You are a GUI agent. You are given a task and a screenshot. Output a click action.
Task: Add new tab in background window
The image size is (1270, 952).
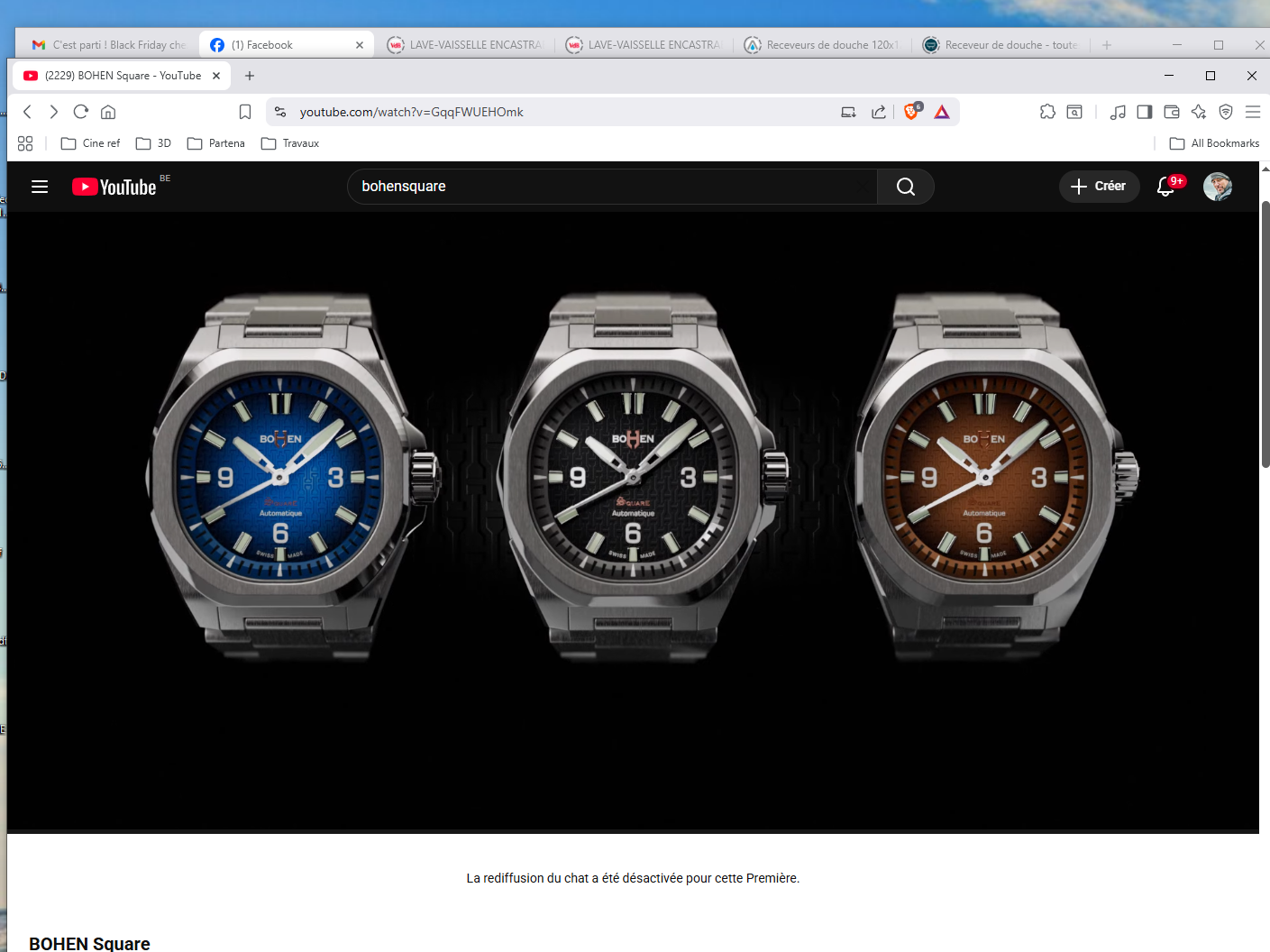pyautogui.click(x=1107, y=44)
